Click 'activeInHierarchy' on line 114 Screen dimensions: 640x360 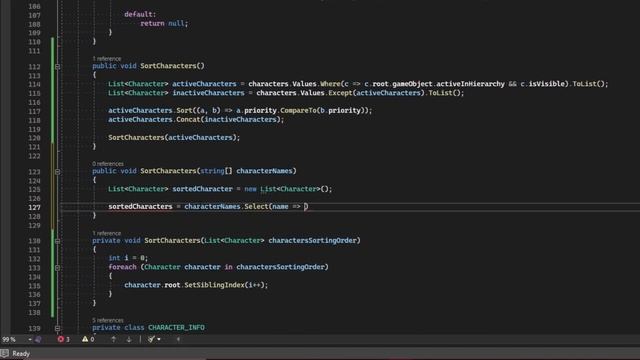click(470, 84)
